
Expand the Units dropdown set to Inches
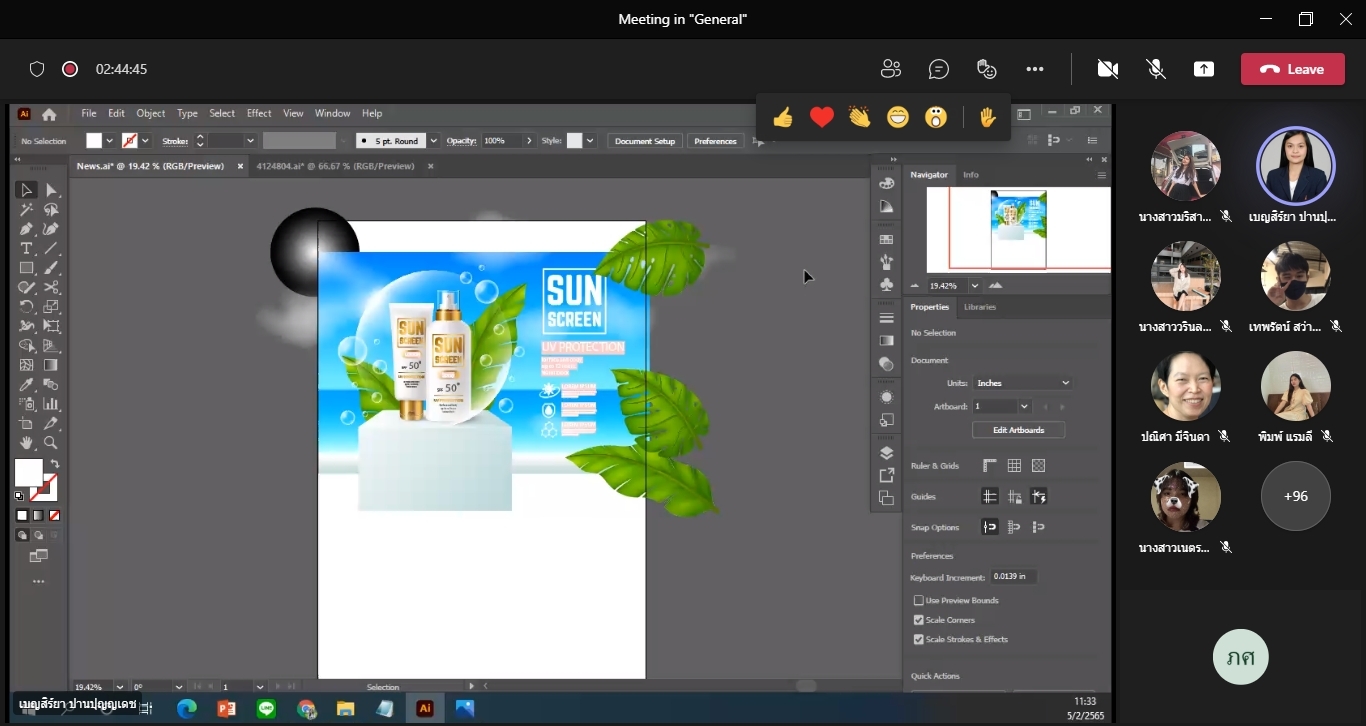(x=1022, y=383)
